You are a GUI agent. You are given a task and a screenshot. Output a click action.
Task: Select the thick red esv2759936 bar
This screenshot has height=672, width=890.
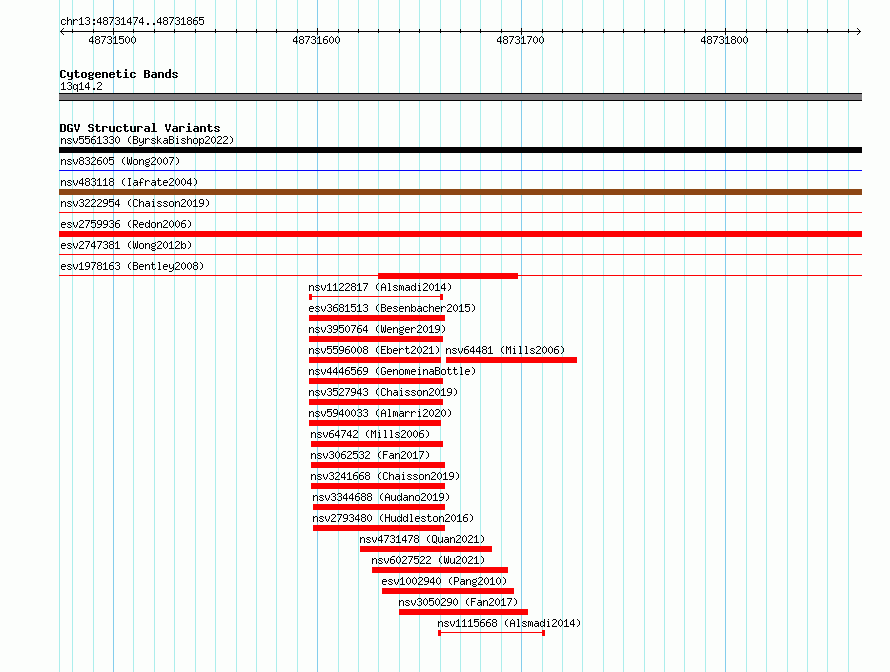tap(460, 234)
